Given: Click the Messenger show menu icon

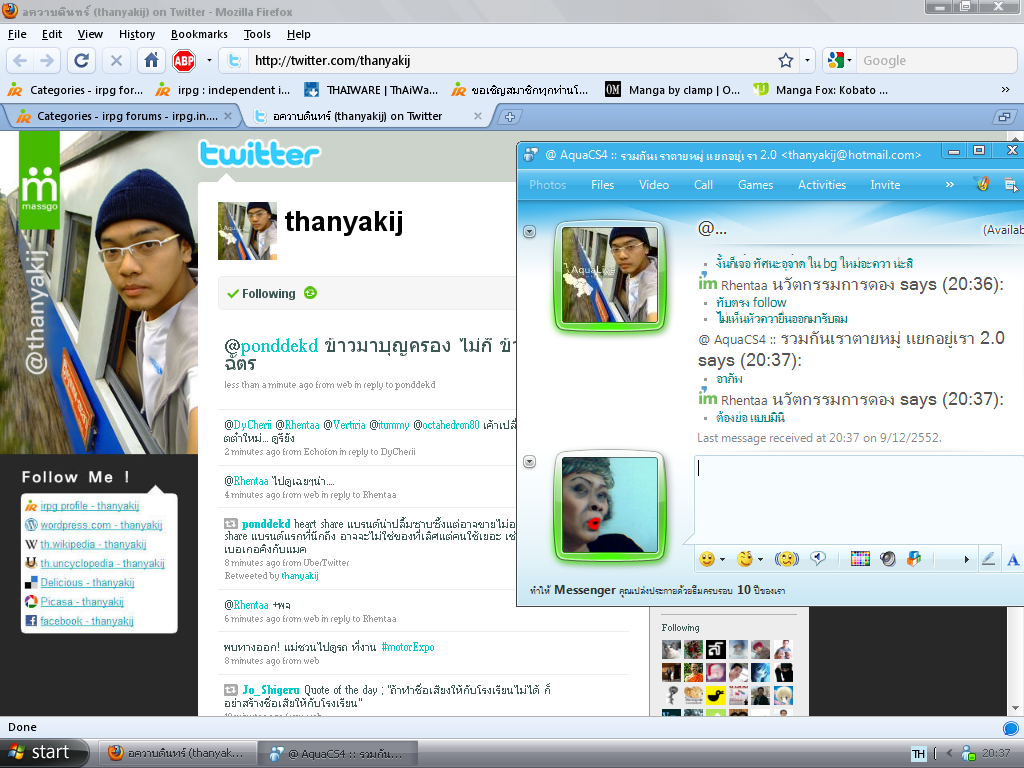Looking at the screenshot, I should coord(1010,185).
